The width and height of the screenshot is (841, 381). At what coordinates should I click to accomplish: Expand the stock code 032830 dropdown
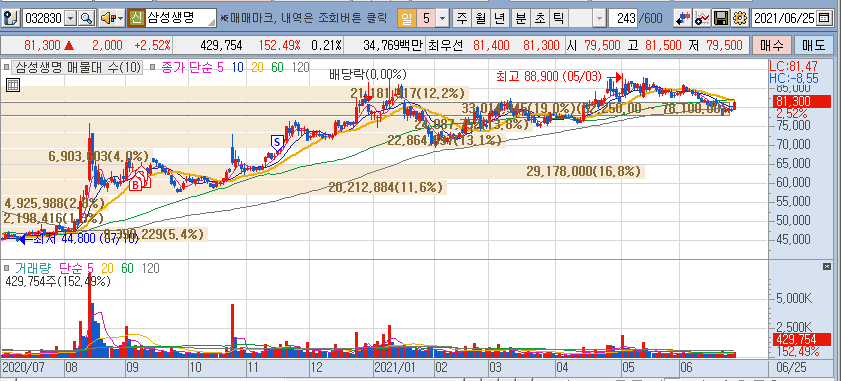[x=71, y=19]
